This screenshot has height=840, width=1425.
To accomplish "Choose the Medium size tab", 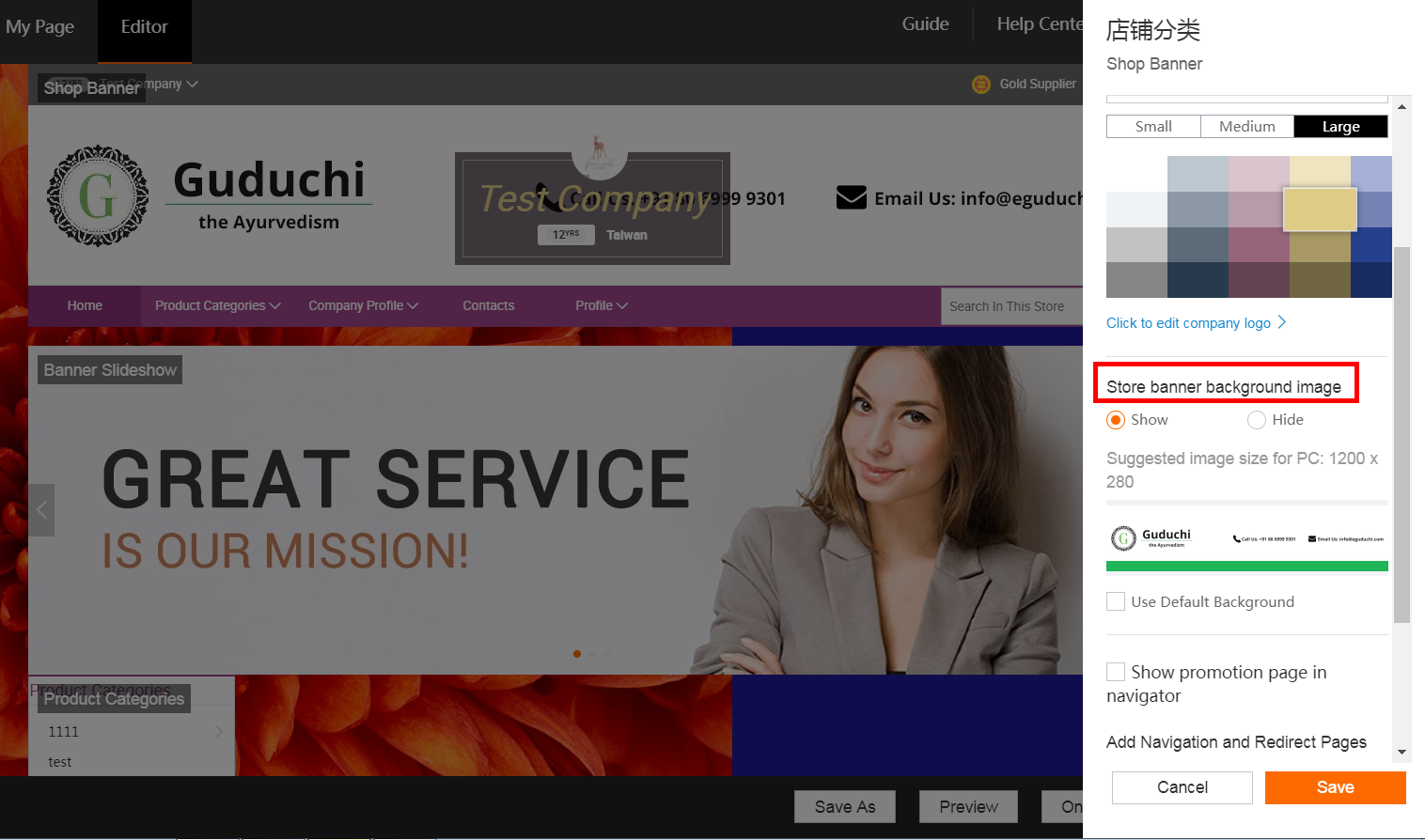I will click(1246, 127).
